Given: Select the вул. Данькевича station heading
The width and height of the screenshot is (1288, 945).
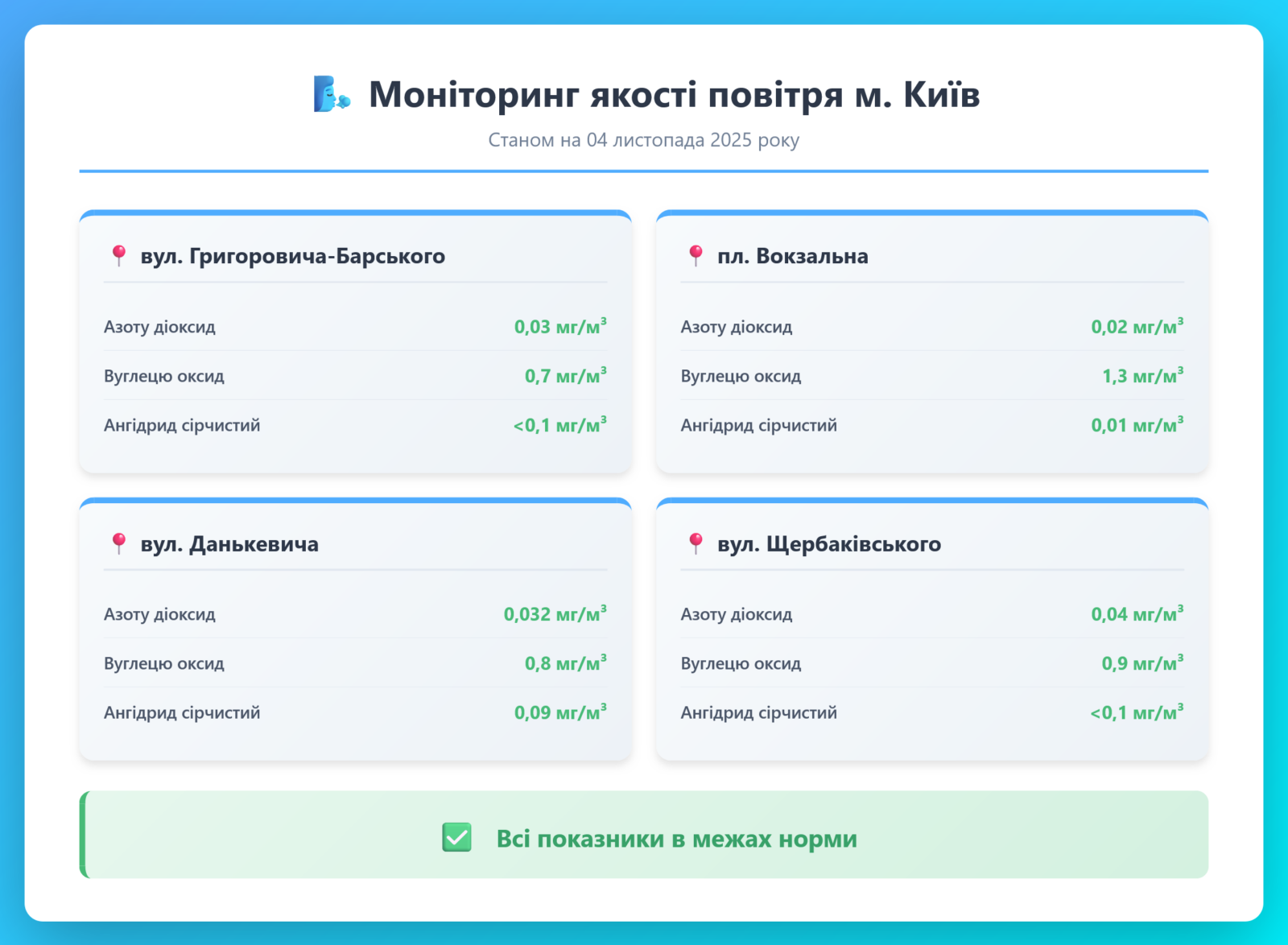Looking at the screenshot, I should (229, 544).
